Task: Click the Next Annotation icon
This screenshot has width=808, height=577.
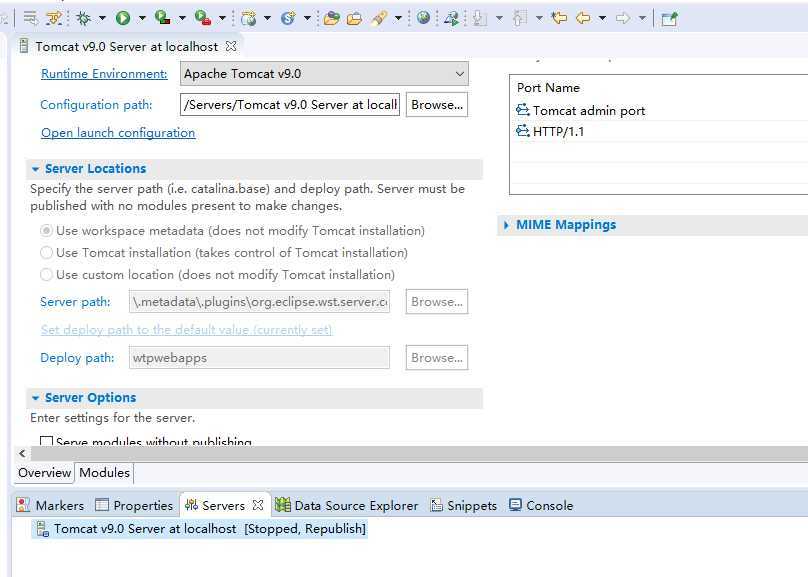Action: coord(480,19)
